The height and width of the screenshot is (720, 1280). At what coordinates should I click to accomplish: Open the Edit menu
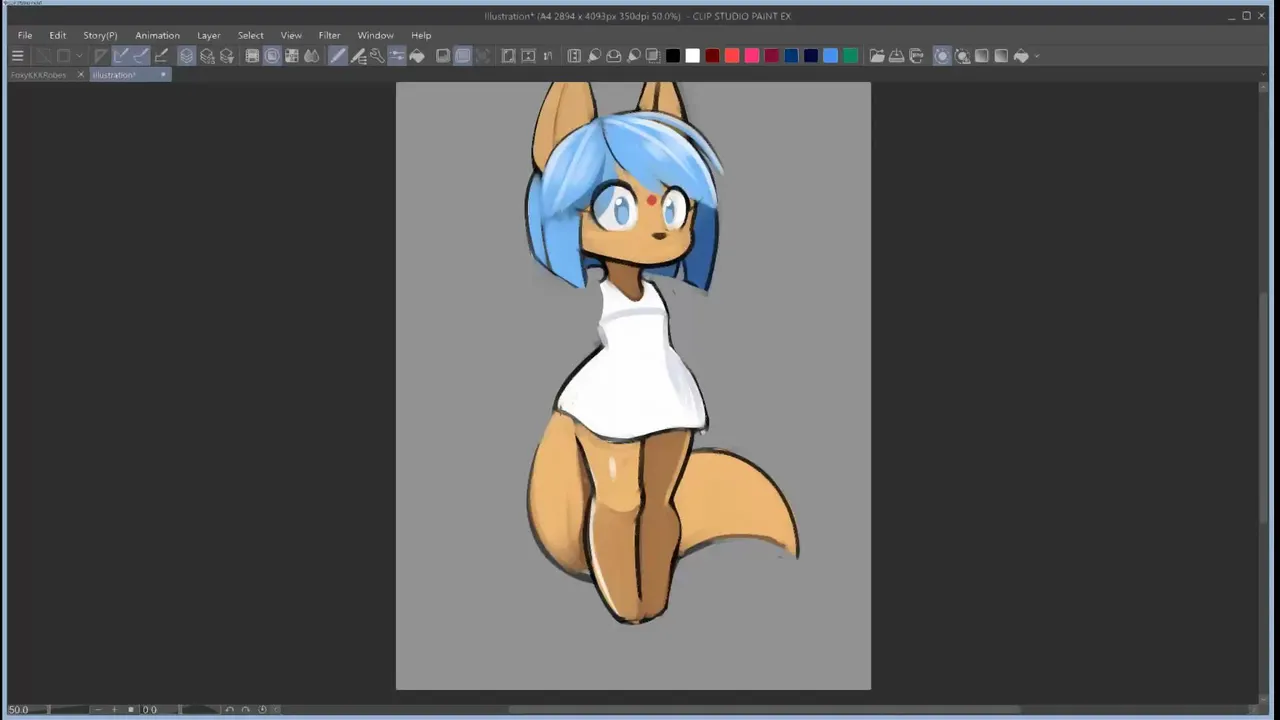pos(58,35)
